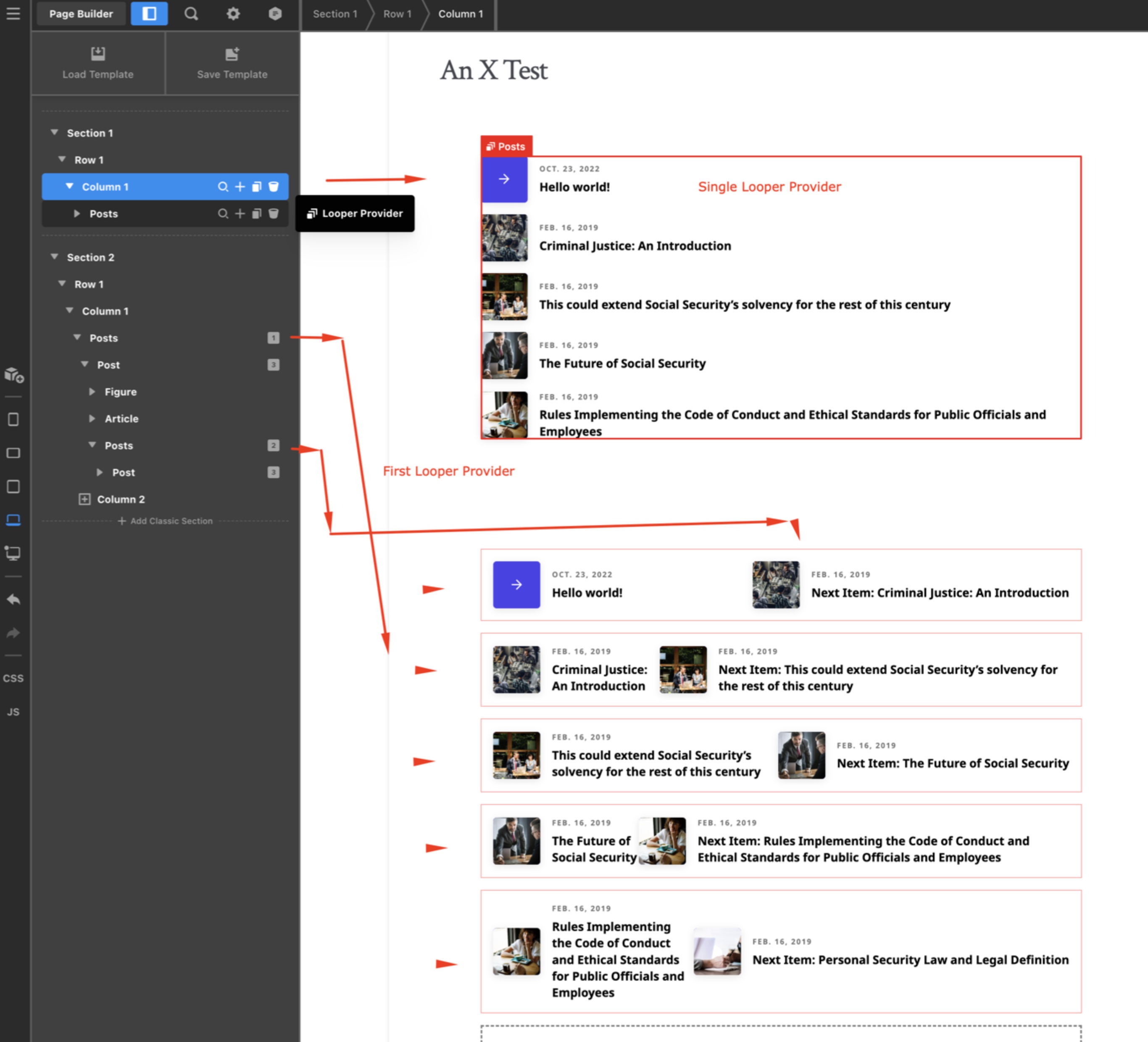Open the hamburger menu icon
This screenshot has width=1148, height=1042.
13,14
